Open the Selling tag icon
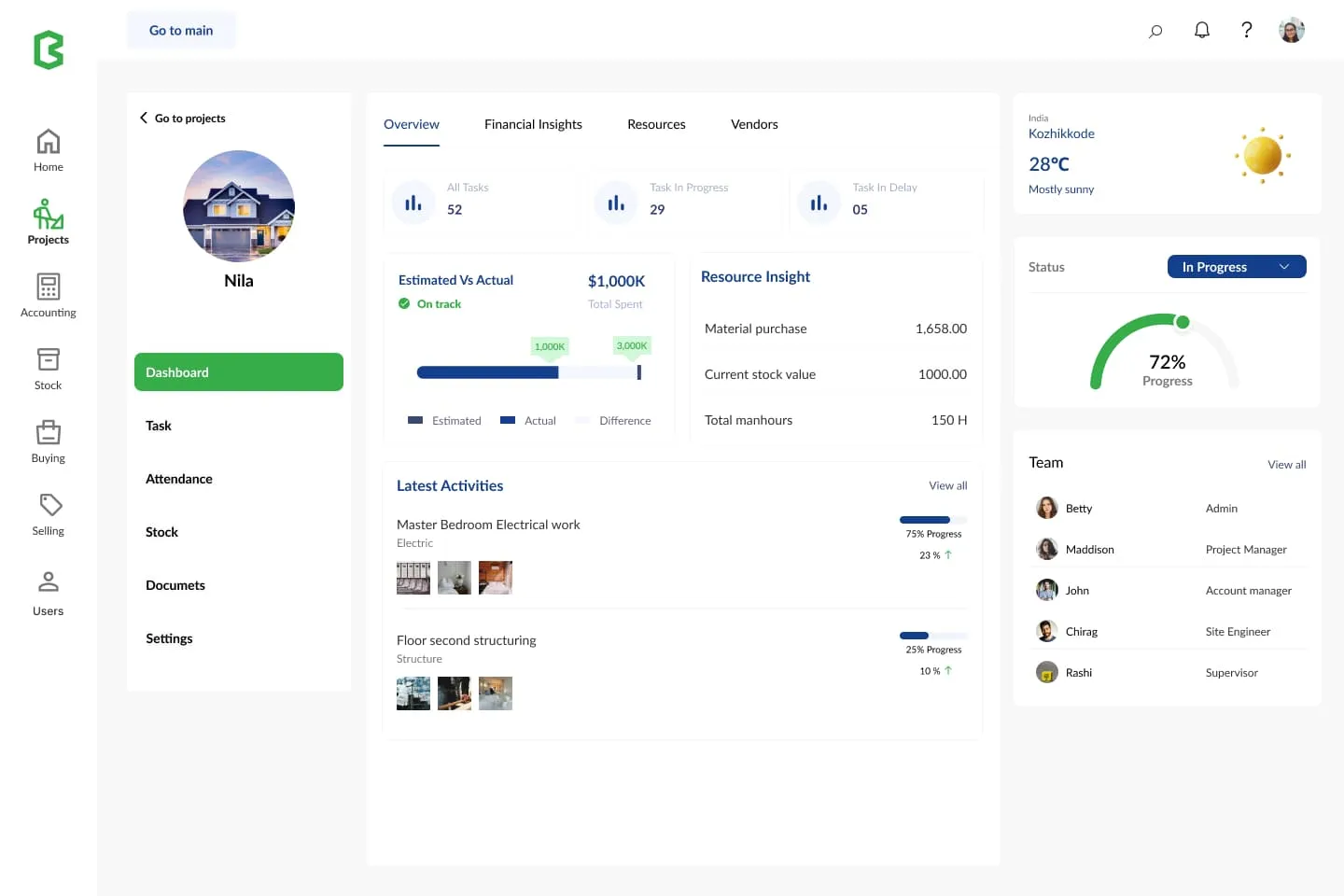This screenshot has width=1344, height=896. click(x=50, y=505)
